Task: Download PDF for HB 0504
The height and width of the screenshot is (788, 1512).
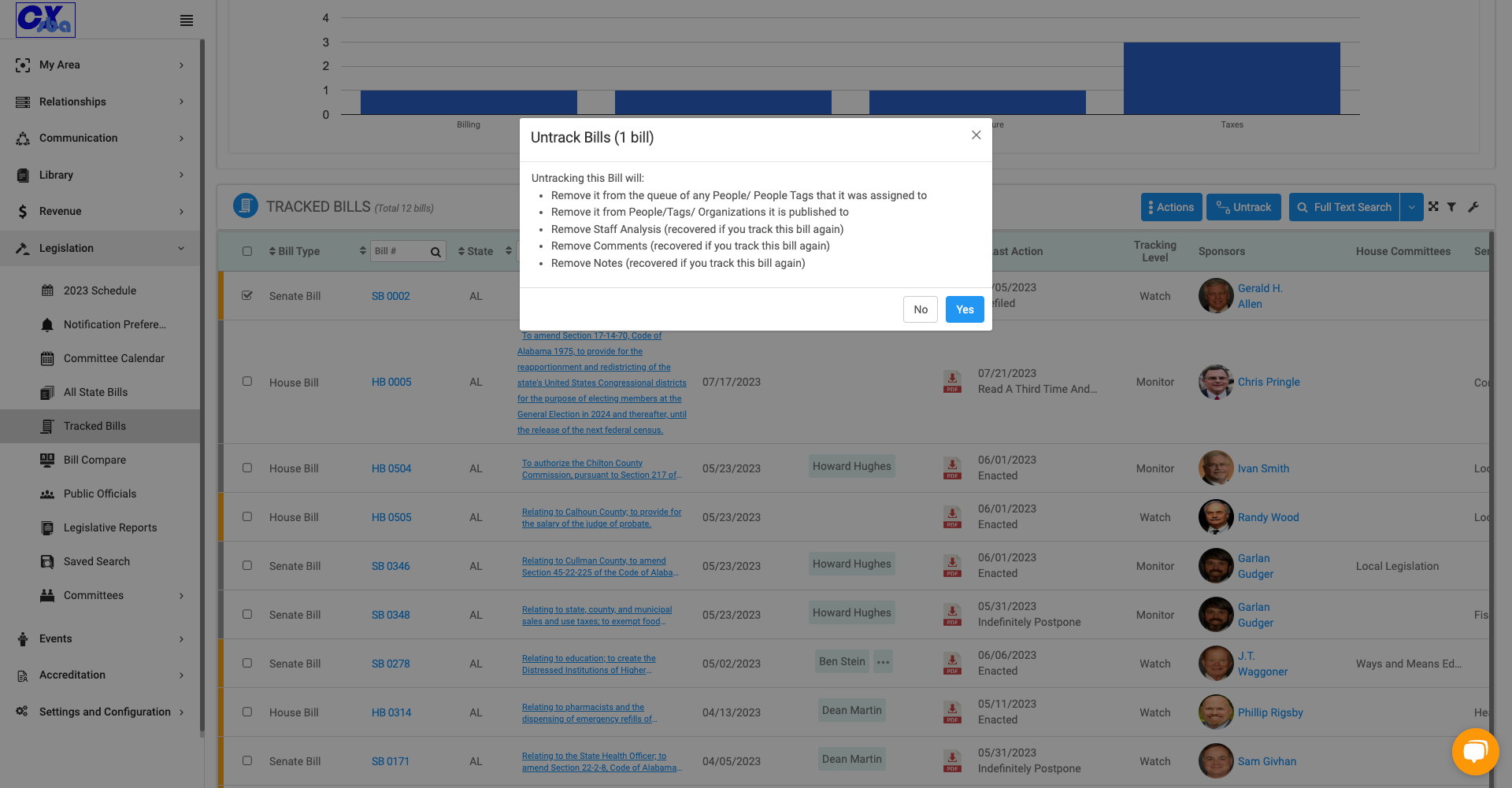Action: 952,468
